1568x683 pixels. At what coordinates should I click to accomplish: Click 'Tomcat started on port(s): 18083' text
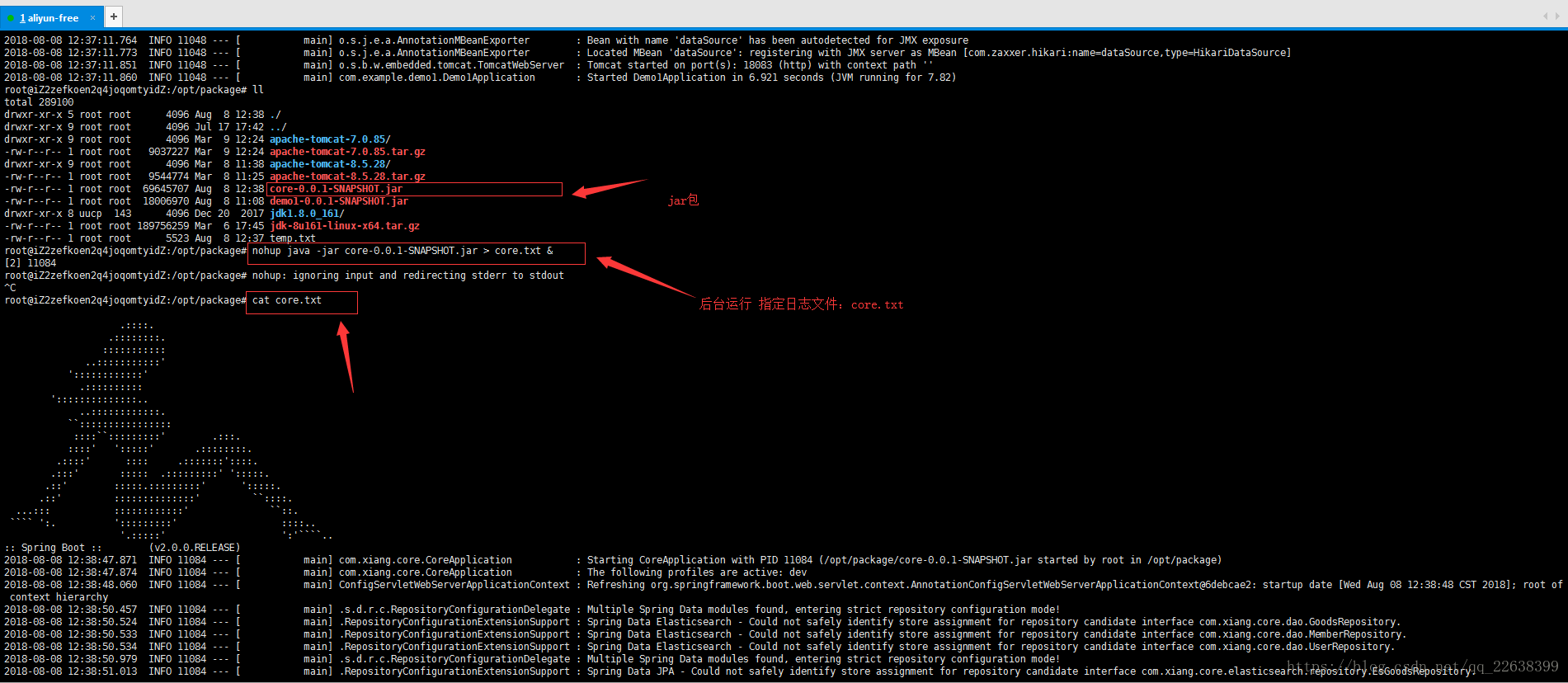[x=680, y=65]
